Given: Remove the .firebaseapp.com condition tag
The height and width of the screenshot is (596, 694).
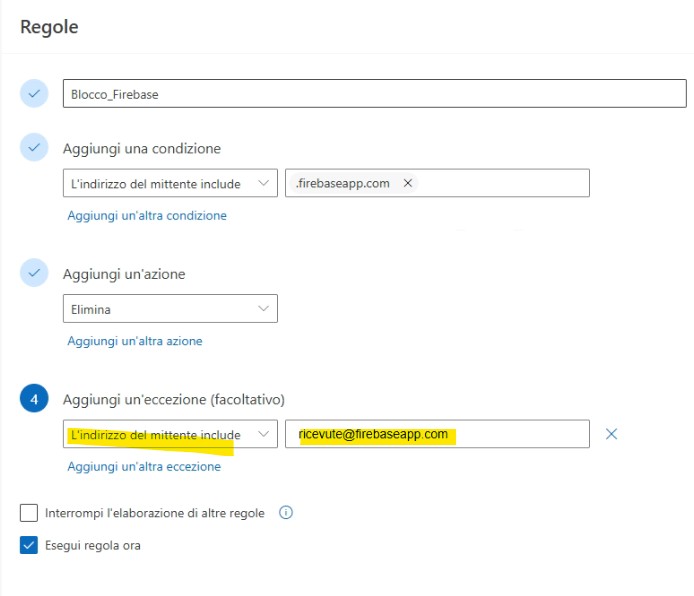Looking at the screenshot, I should pyautogui.click(x=407, y=183).
